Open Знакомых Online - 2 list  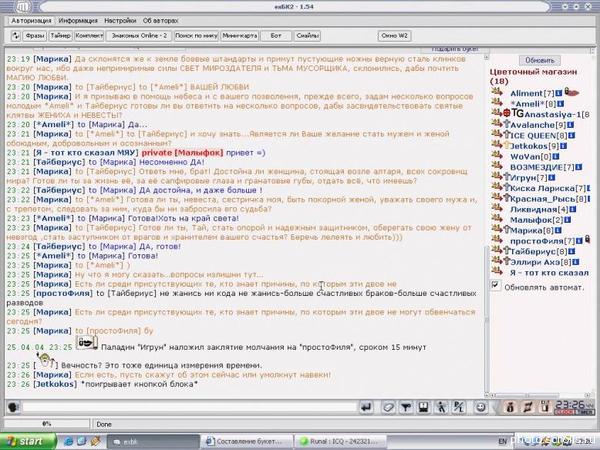tap(139, 36)
